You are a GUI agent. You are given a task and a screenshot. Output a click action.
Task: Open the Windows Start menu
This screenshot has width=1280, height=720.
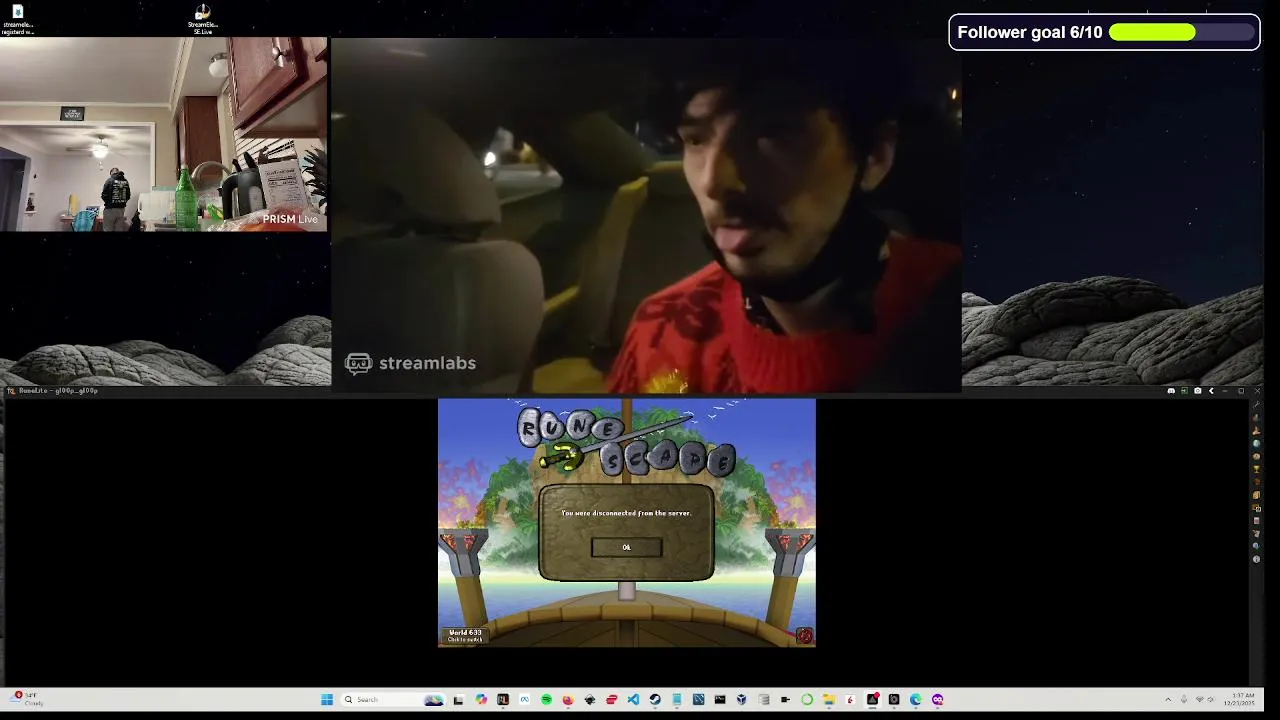pos(327,699)
